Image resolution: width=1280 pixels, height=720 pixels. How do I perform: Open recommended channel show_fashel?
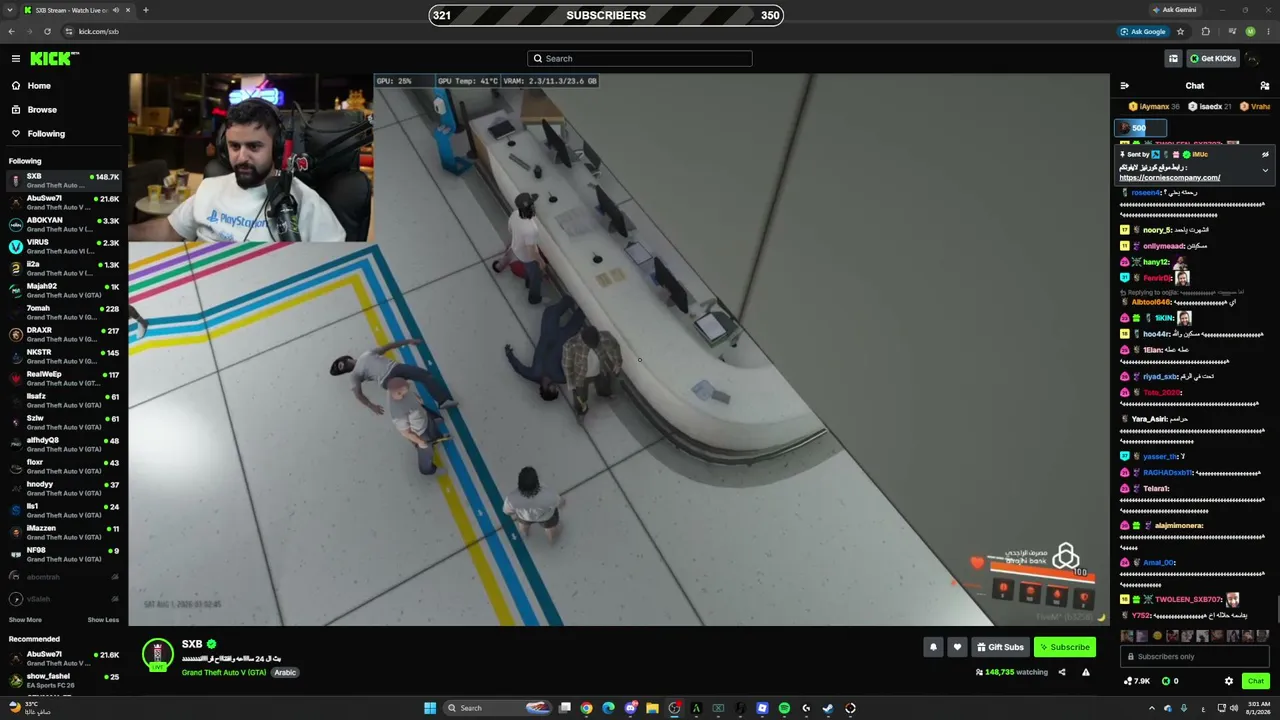point(64,680)
